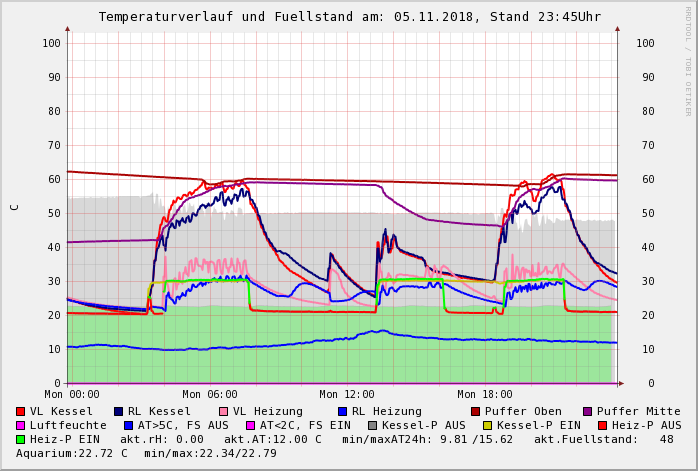This screenshot has height=471, width=698.
Task: Select the gray Kessel-P AUS swatch
Action: pos(372,425)
